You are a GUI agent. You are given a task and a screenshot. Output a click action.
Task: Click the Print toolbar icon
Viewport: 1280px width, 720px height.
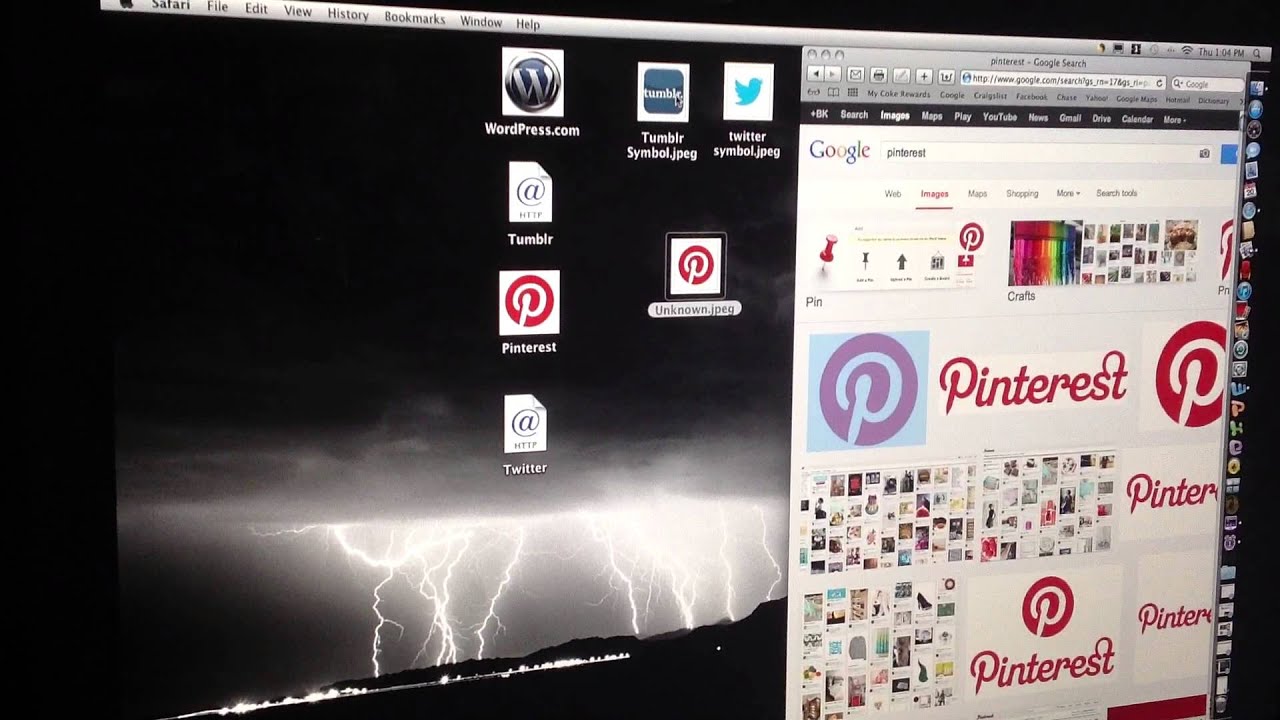(879, 75)
